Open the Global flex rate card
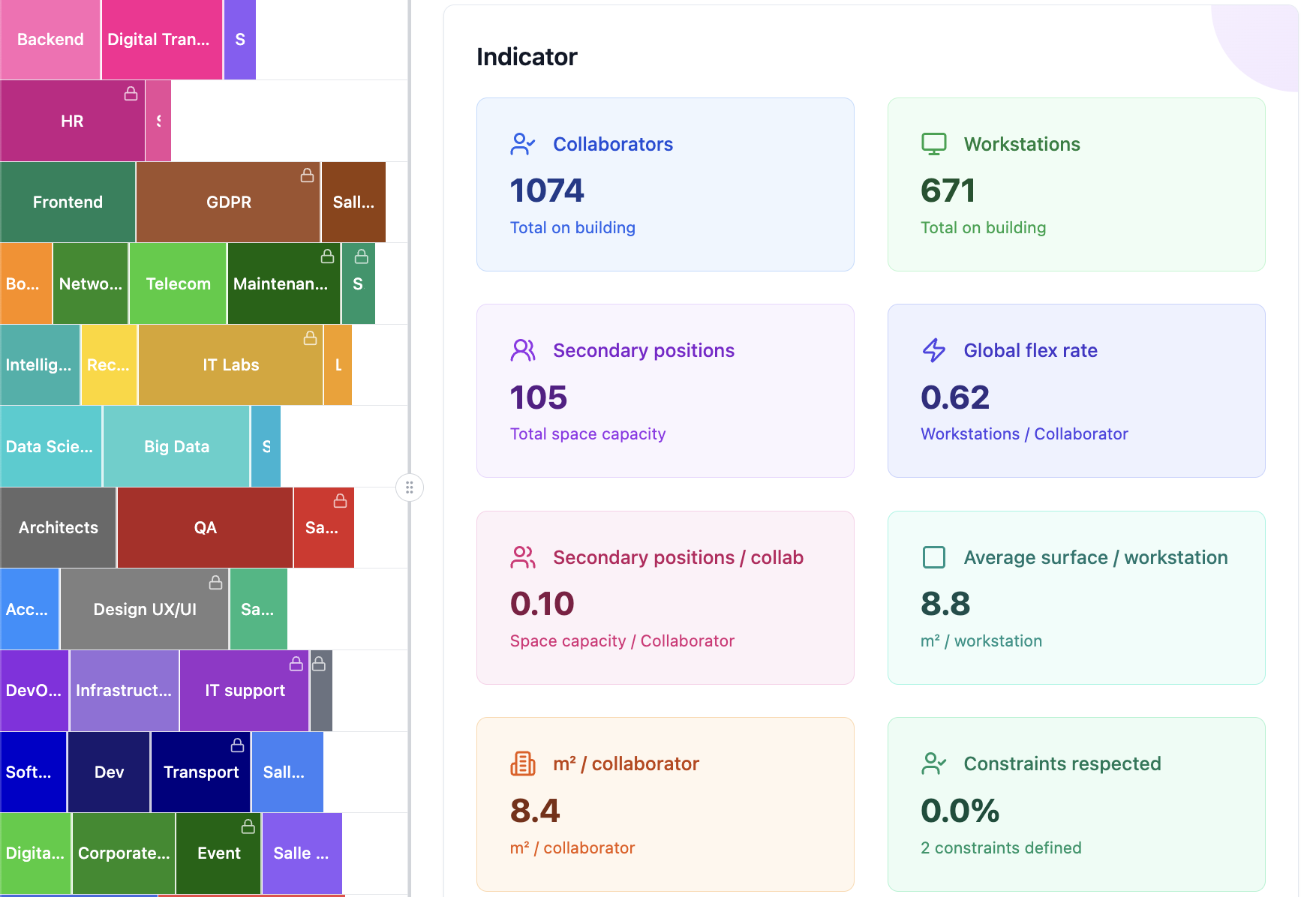 point(1075,391)
